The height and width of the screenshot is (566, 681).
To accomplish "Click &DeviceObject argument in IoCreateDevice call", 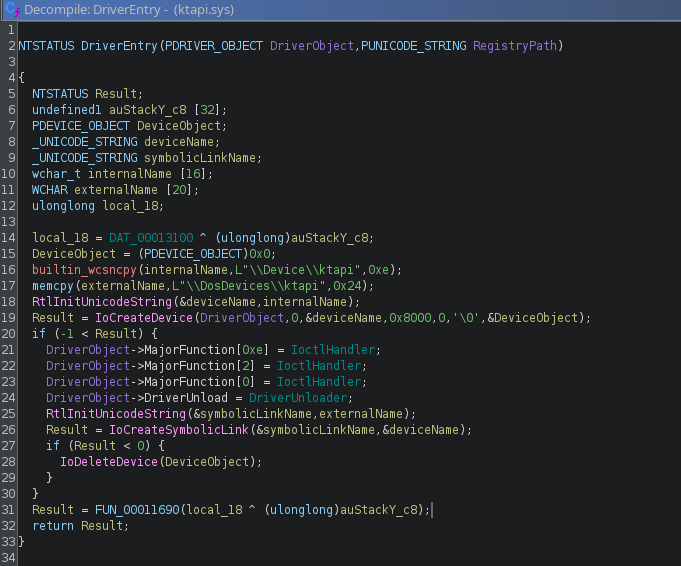I will click(x=532, y=318).
